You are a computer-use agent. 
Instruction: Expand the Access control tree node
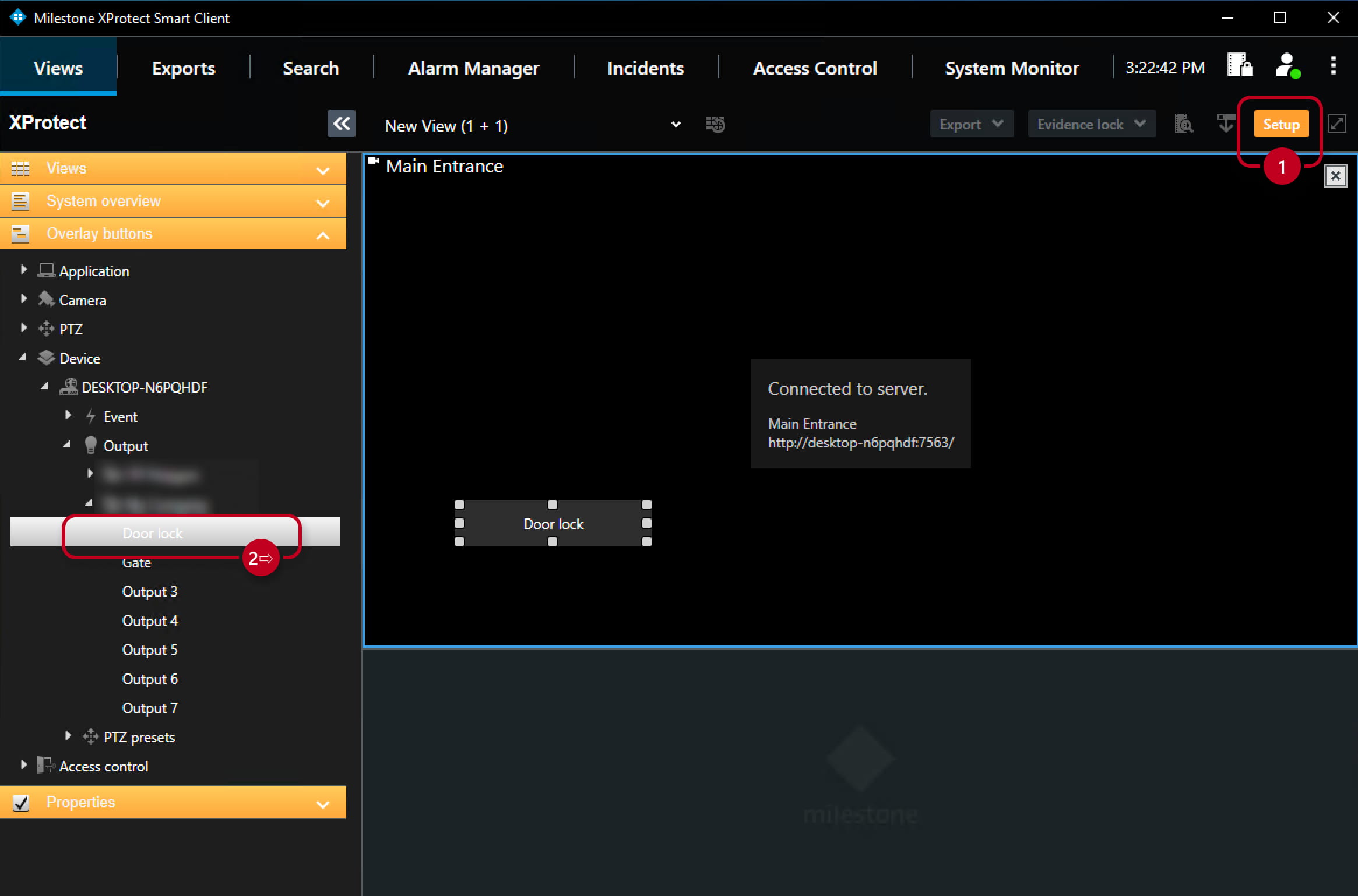coord(24,764)
